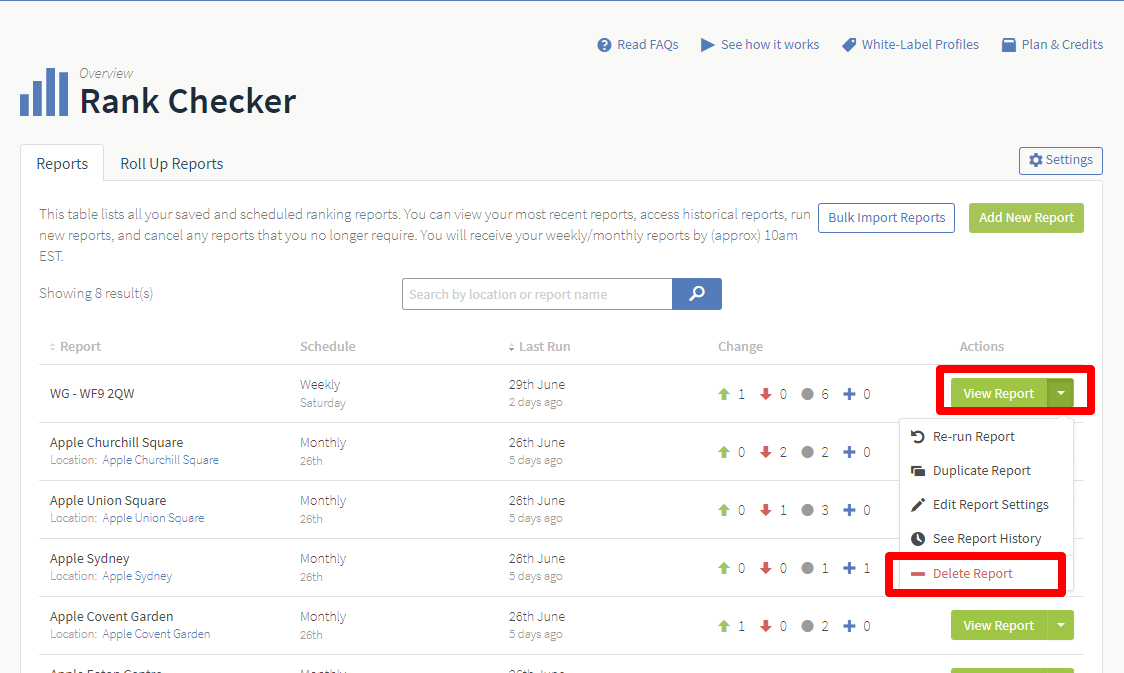Viewport: 1124px width, 673px height.
Task: Click the Plan & Credits card icon
Action: [1009, 45]
